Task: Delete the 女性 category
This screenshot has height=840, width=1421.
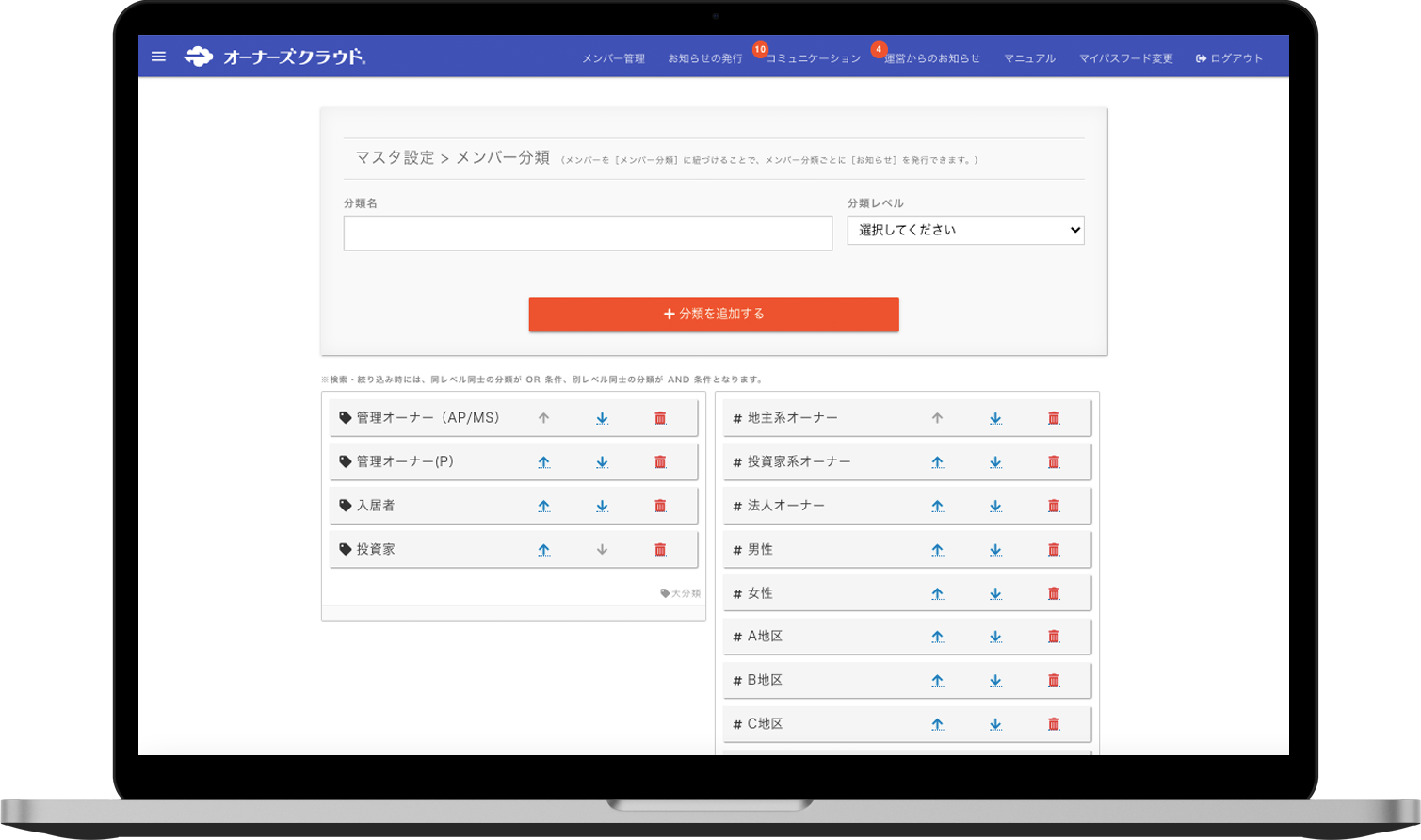Action: coord(1054,592)
